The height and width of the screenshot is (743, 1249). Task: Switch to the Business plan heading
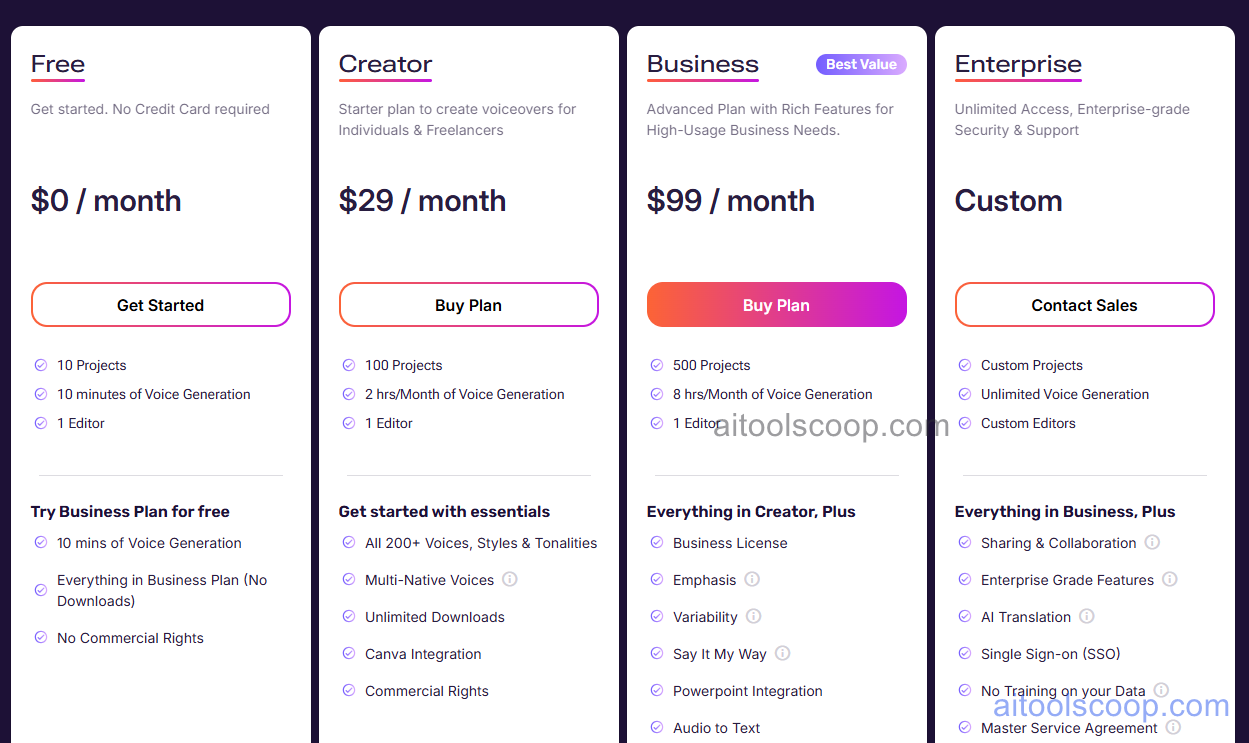[702, 64]
